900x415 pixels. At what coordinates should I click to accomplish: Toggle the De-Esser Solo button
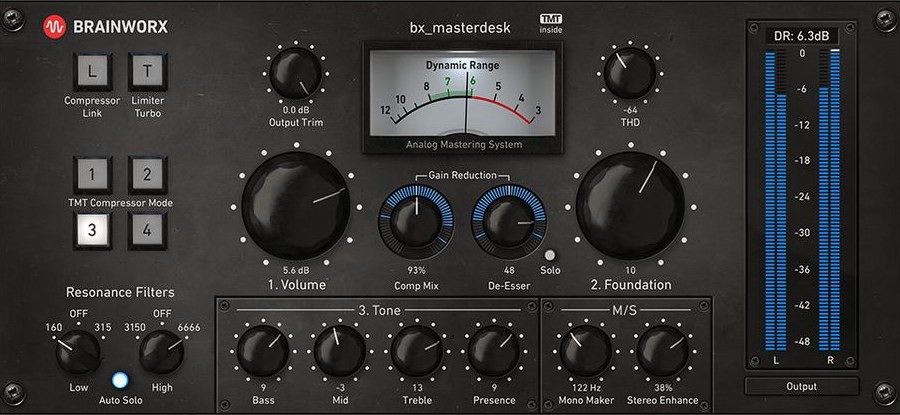[550, 255]
